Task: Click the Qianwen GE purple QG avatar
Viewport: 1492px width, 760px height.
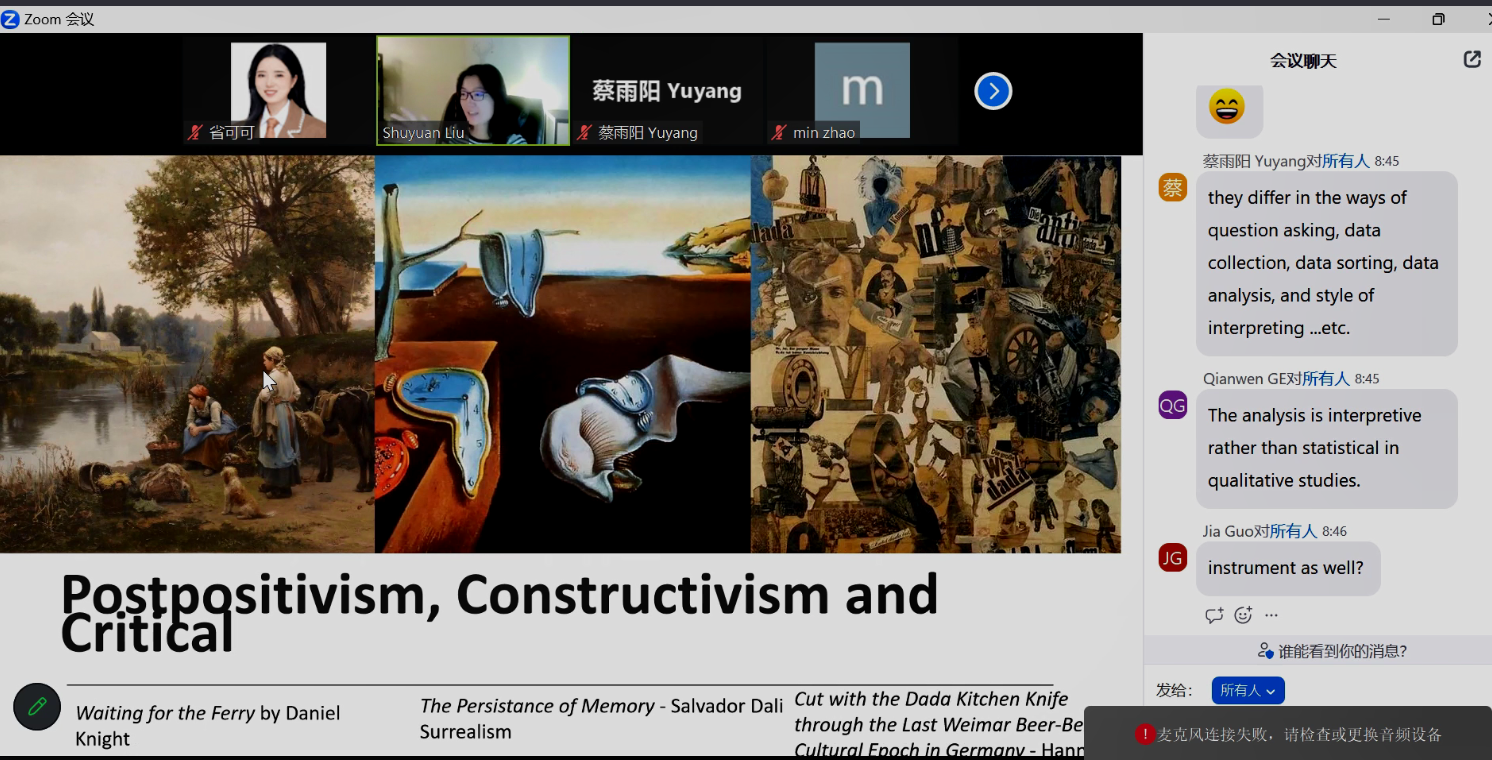Action: [x=1173, y=405]
